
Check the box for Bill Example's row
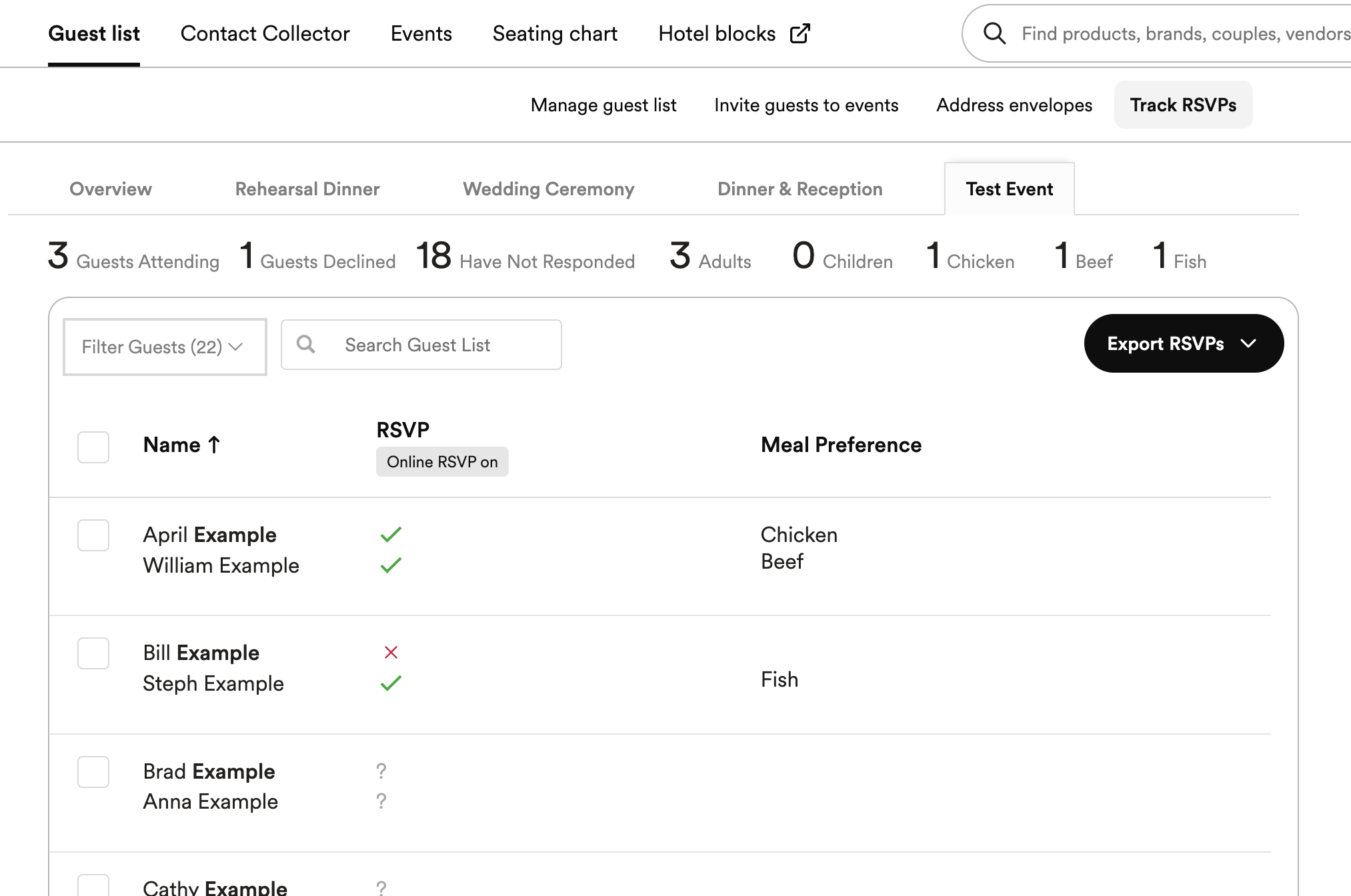93,653
